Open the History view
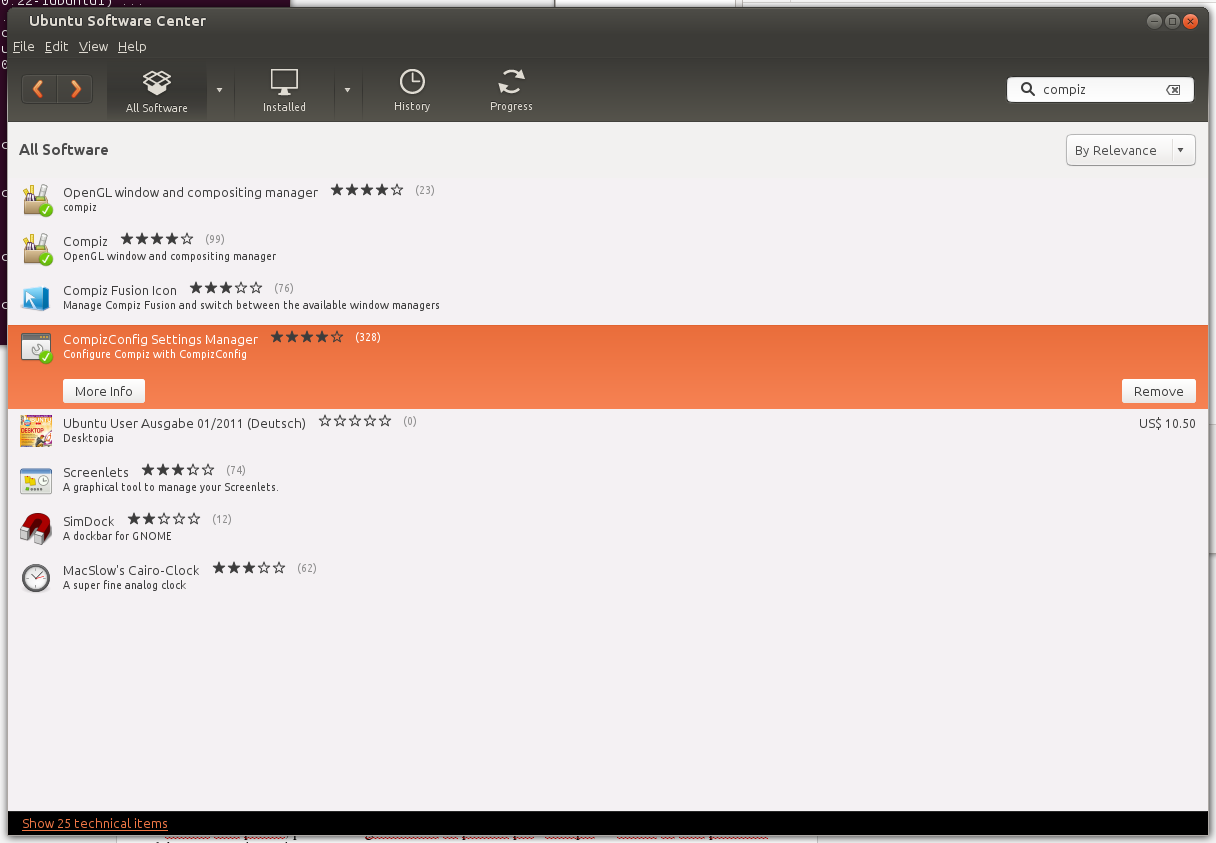Image resolution: width=1216 pixels, height=843 pixels. point(412,91)
